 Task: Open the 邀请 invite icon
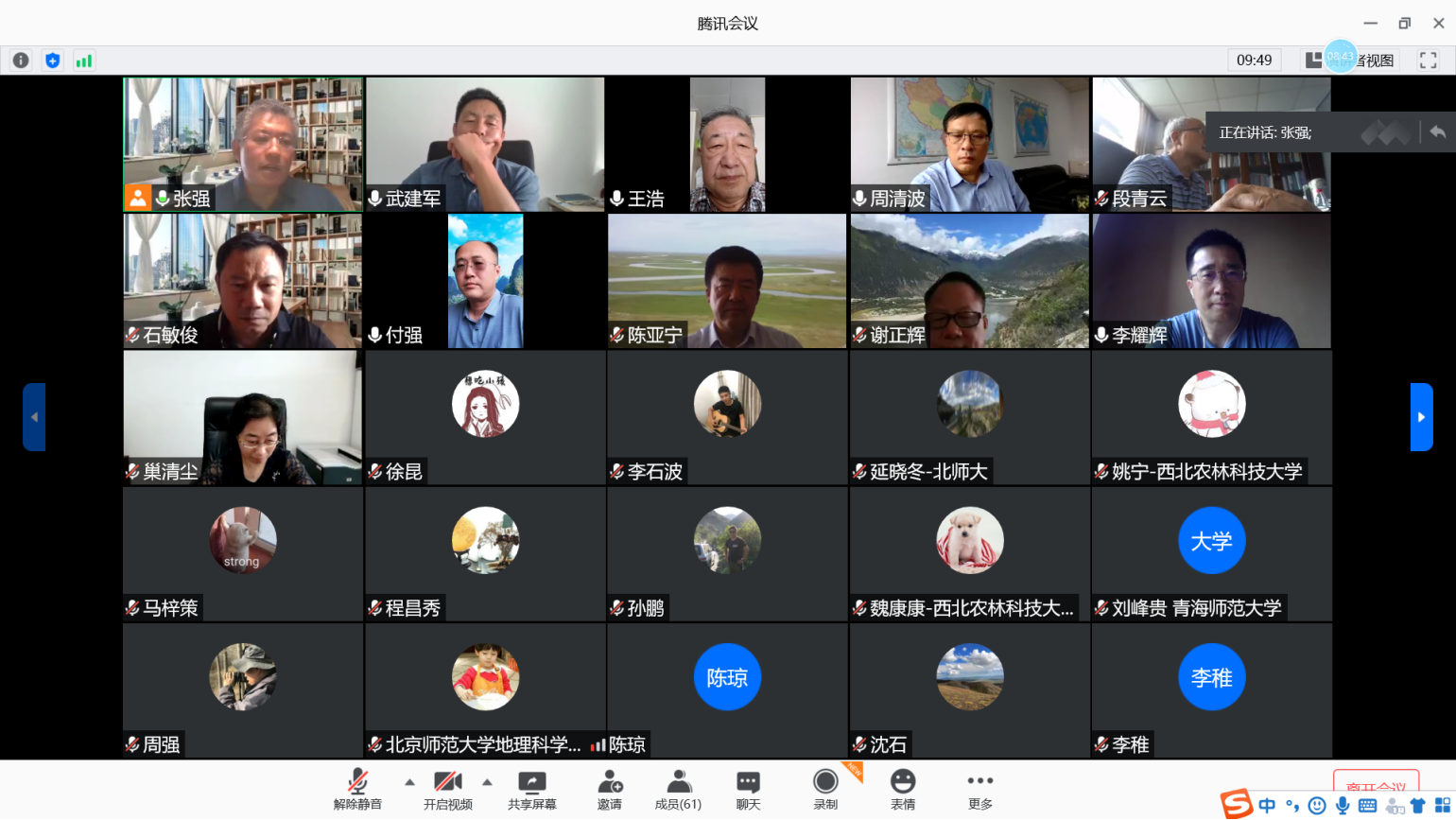pyautogui.click(x=610, y=789)
